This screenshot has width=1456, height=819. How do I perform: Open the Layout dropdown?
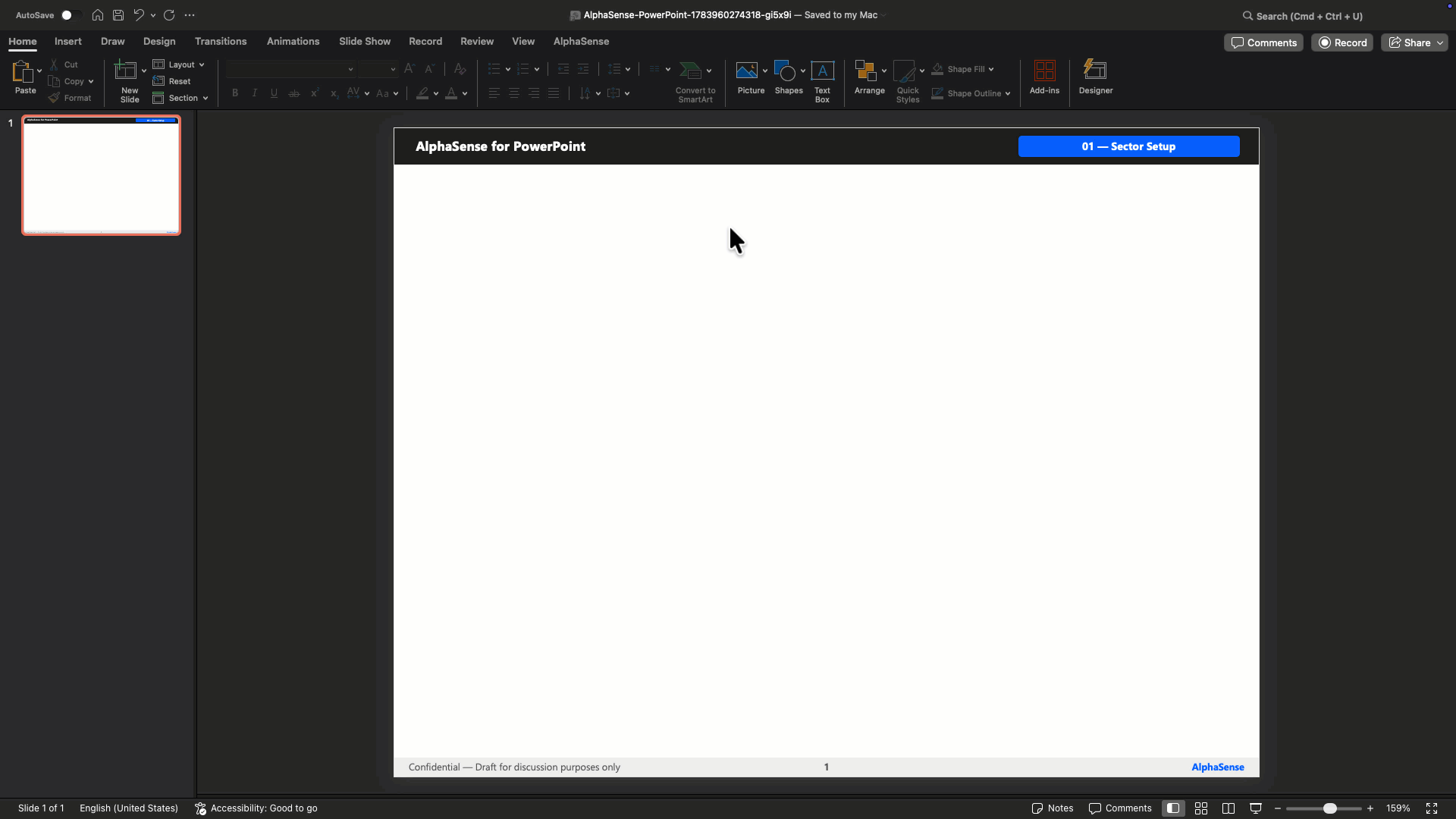[179, 64]
